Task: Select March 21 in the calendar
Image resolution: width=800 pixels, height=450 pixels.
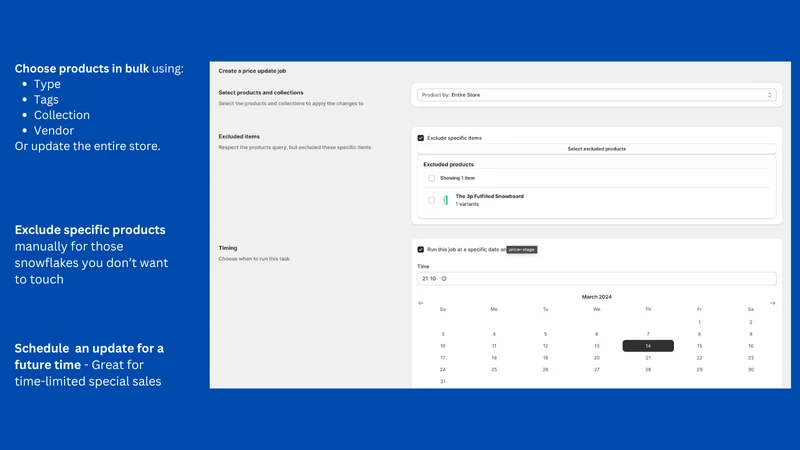Action: click(x=648, y=358)
